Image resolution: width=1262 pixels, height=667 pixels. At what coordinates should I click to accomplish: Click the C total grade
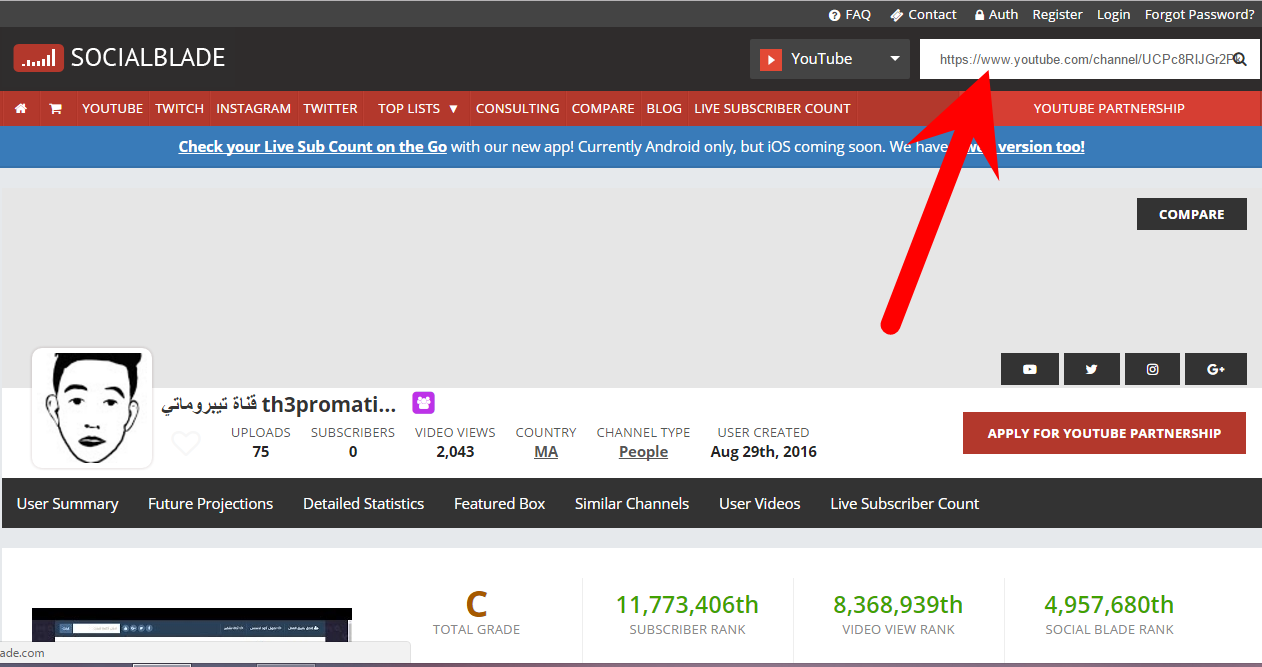pyautogui.click(x=476, y=604)
